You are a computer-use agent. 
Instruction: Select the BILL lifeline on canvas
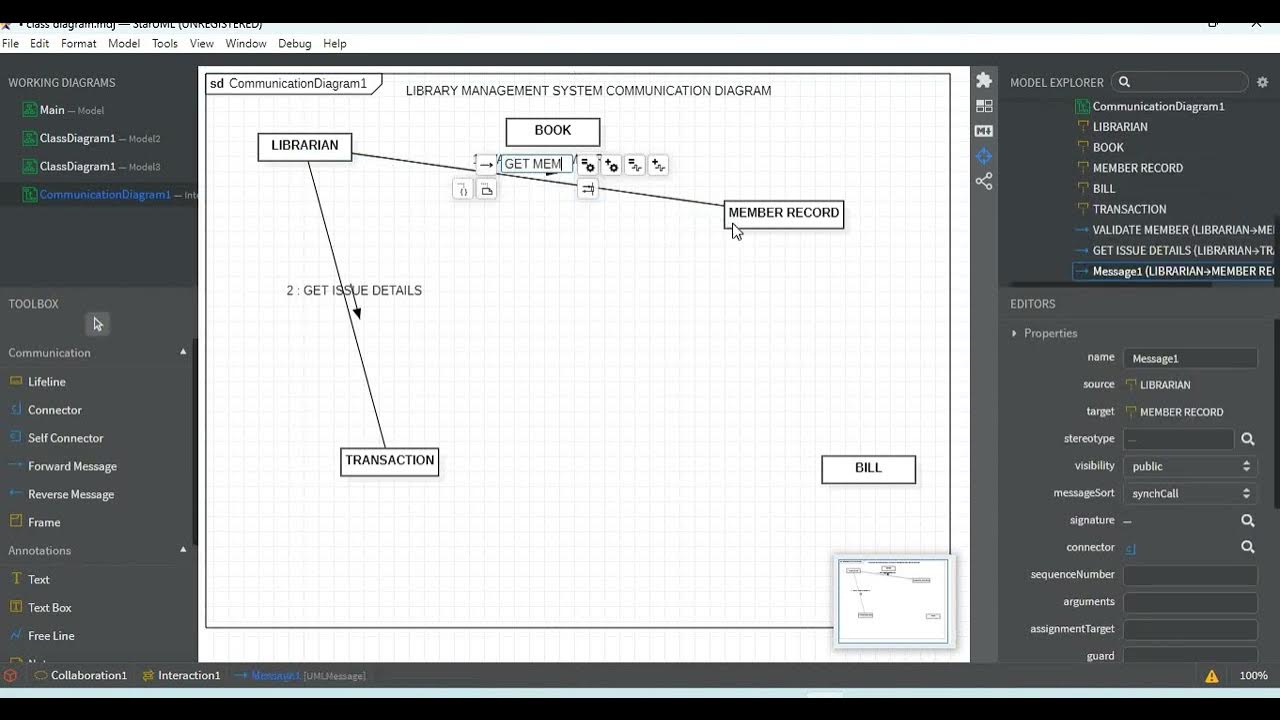click(868, 469)
